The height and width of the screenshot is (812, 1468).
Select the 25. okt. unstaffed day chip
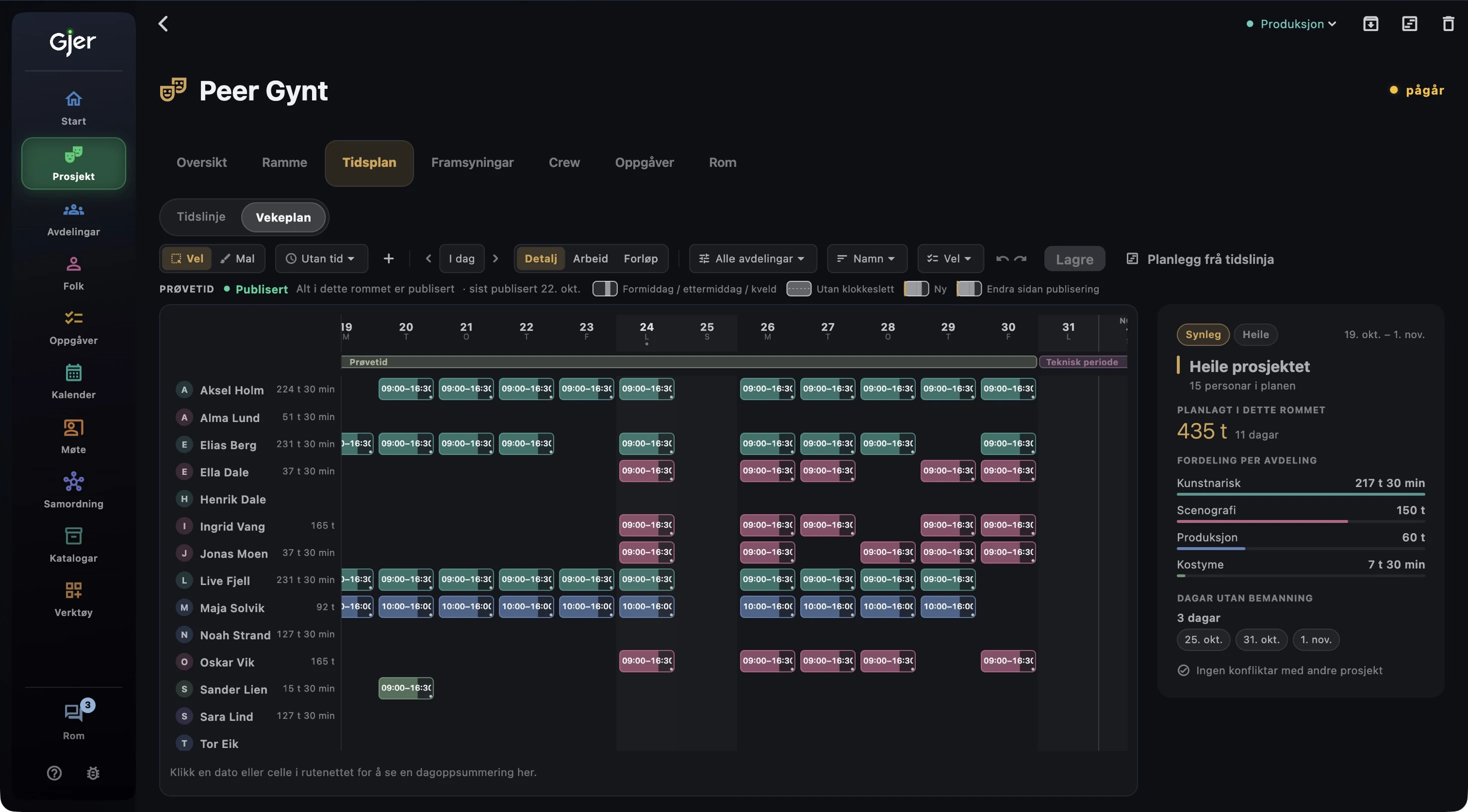(x=1203, y=639)
